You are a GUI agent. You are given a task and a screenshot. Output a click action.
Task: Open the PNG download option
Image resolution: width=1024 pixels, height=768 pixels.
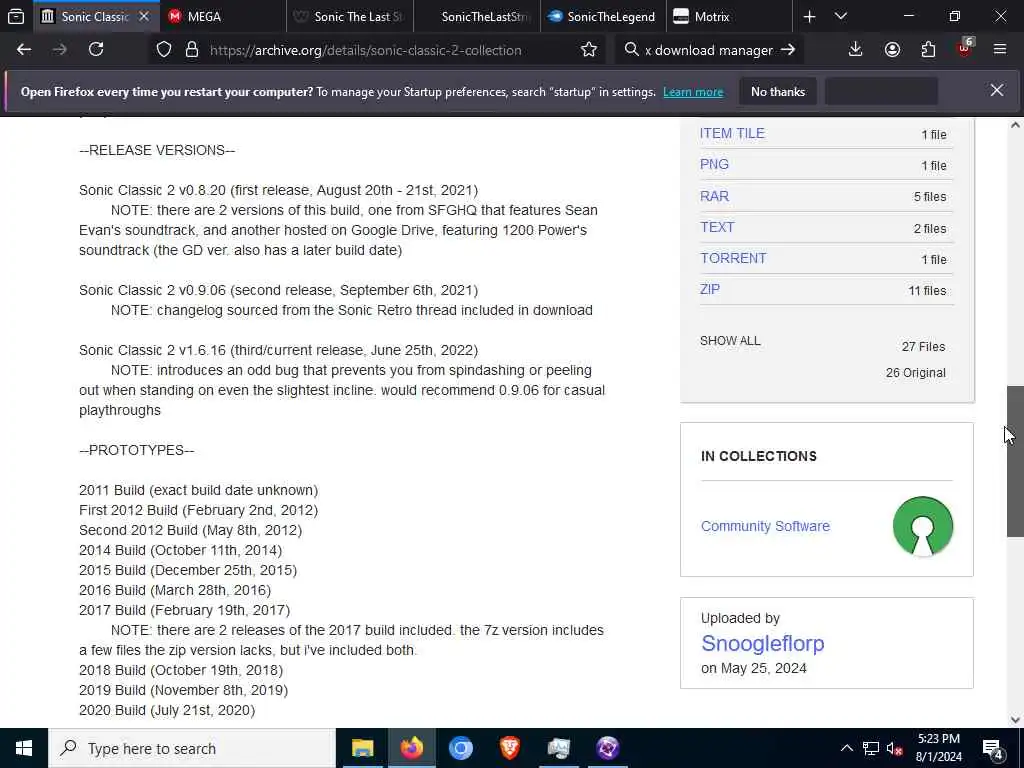(x=714, y=165)
